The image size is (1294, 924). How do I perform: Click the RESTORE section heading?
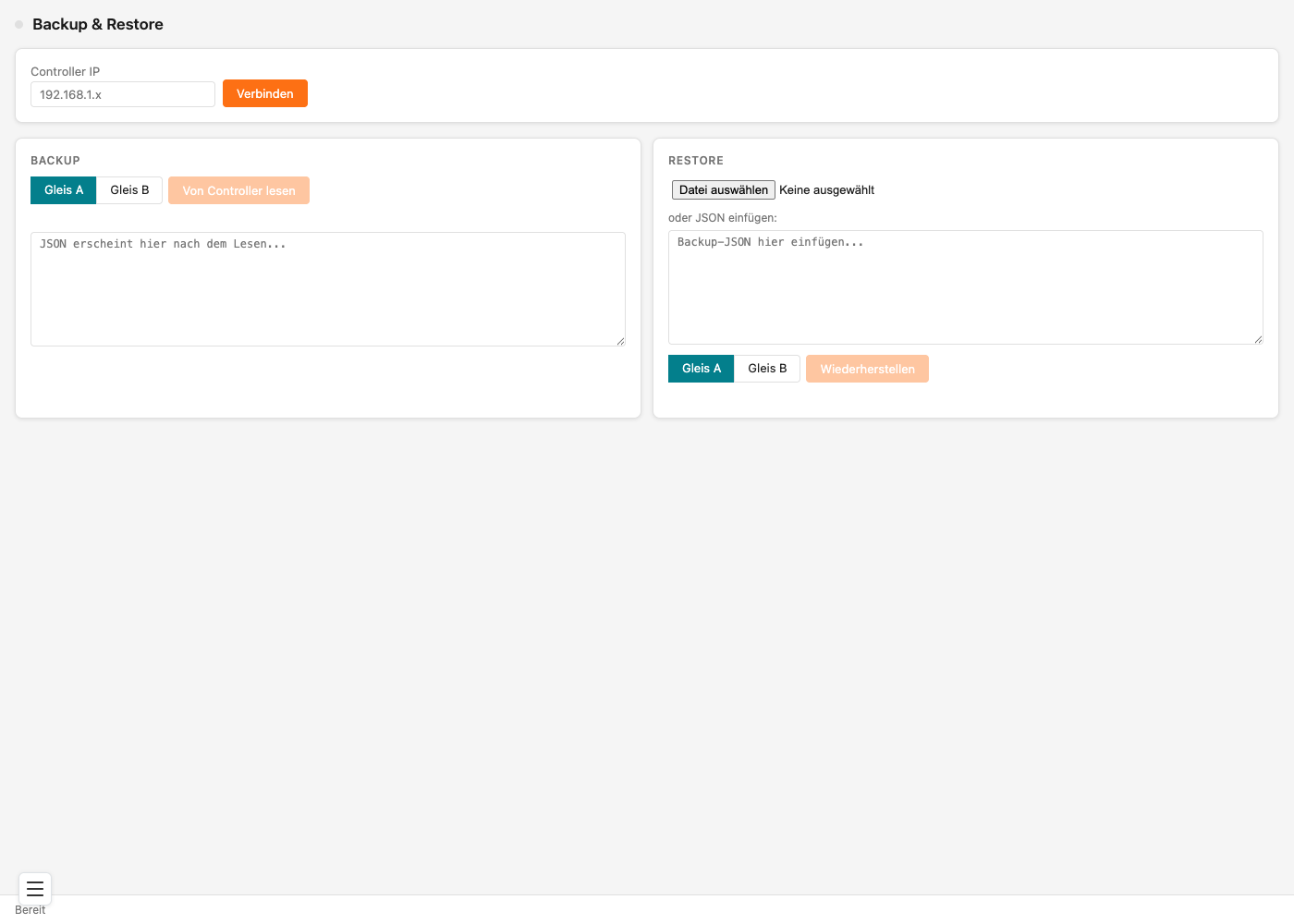[x=696, y=161]
